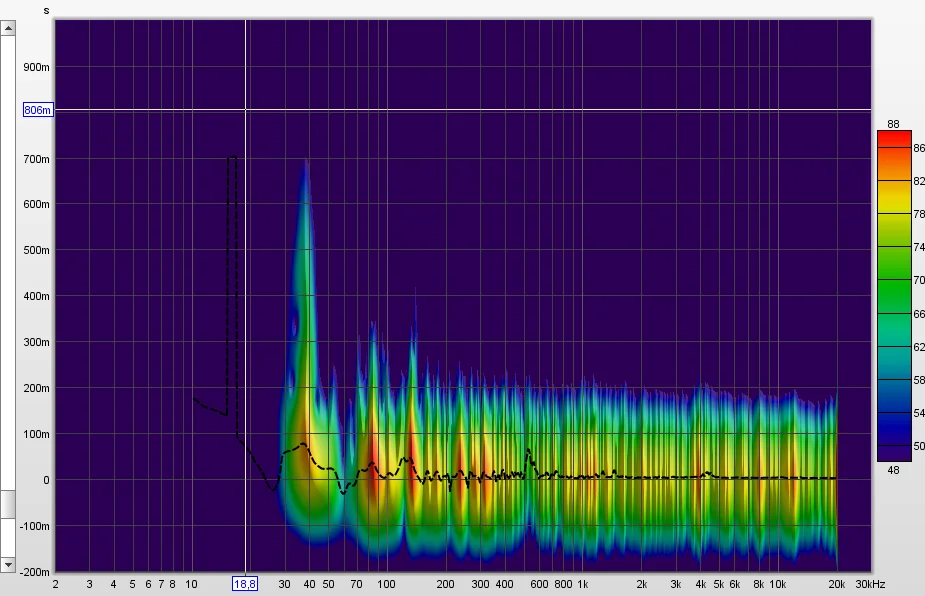Click the 48 minimum level label
The width and height of the screenshot is (925, 596).
(x=893, y=470)
